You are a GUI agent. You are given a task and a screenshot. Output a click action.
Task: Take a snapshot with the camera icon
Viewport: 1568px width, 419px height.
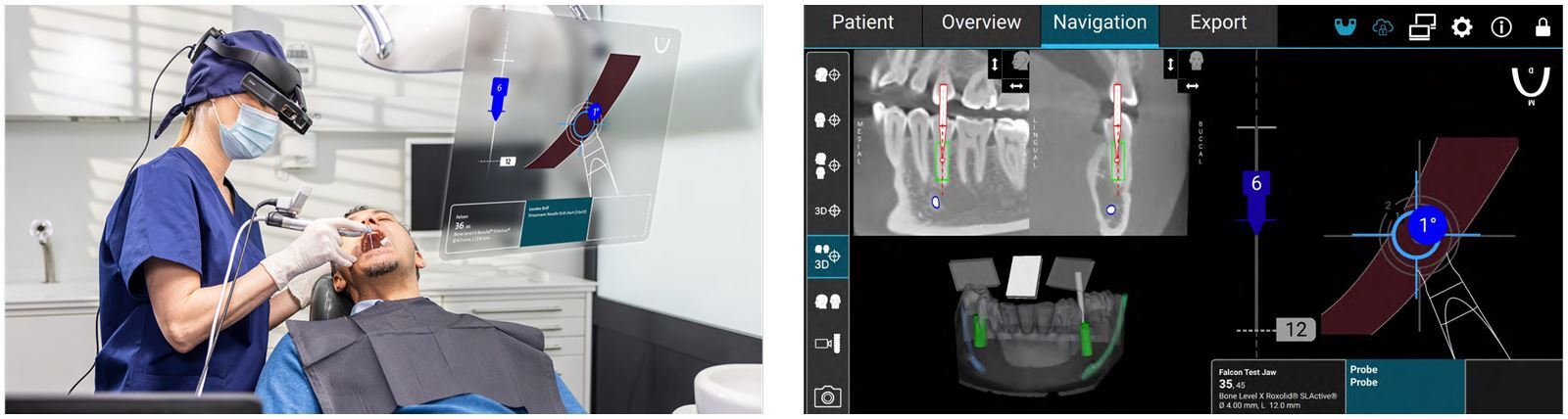[x=827, y=396]
